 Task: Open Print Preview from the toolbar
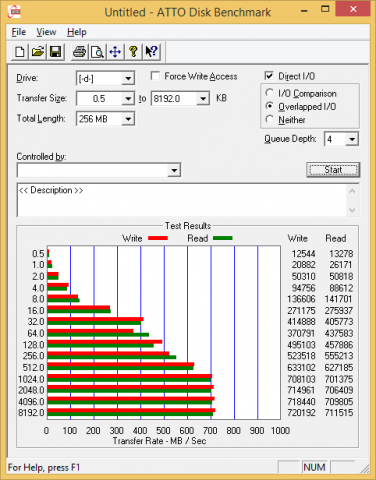[97, 52]
